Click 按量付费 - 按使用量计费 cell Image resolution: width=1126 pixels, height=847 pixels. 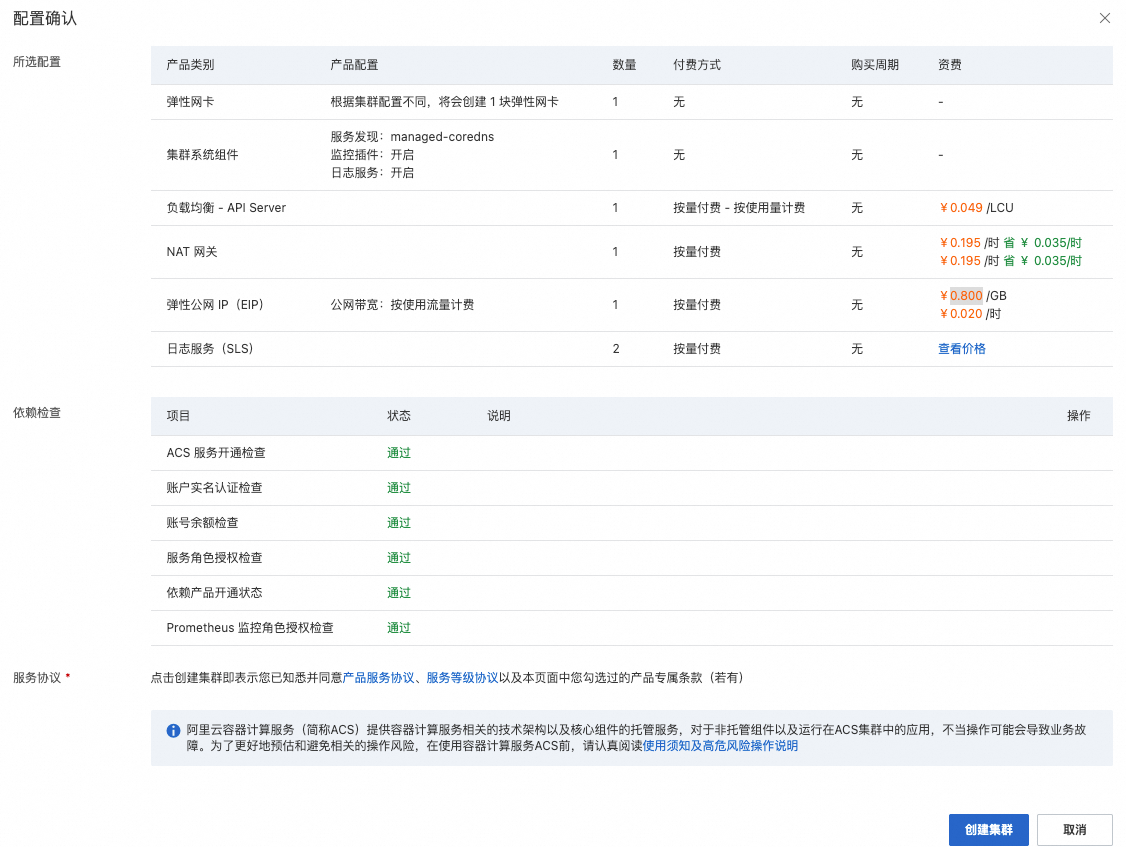pyautogui.click(x=739, y=208)
